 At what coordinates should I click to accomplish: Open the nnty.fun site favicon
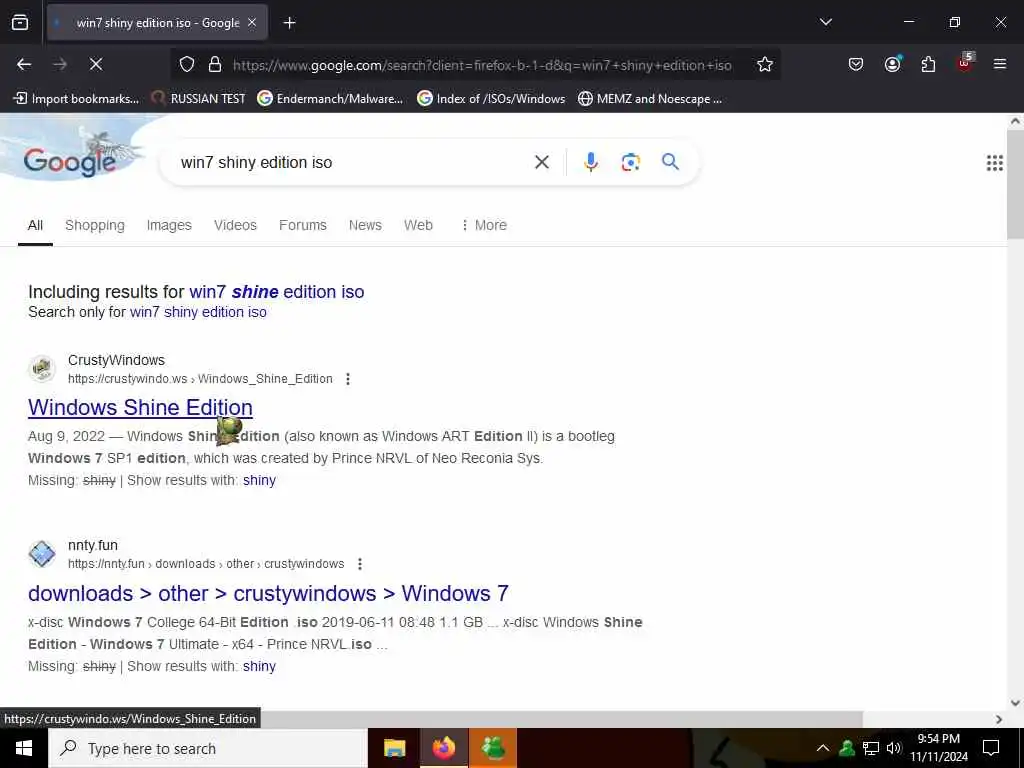(x=42, y=554)
